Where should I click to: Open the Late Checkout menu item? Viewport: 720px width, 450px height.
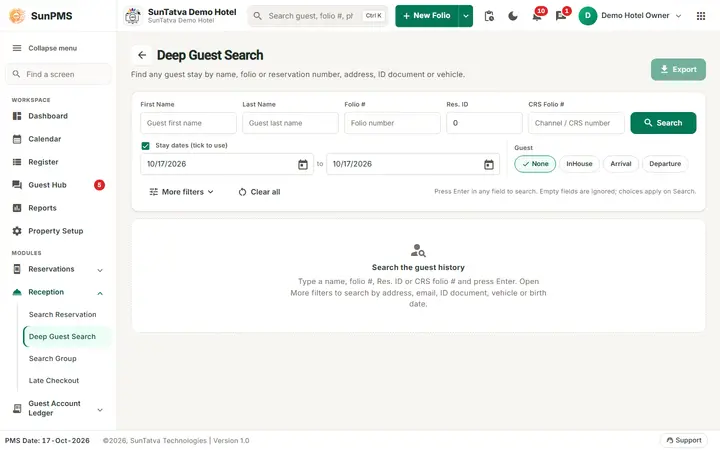pyautogui.click(x=54, y=381)
